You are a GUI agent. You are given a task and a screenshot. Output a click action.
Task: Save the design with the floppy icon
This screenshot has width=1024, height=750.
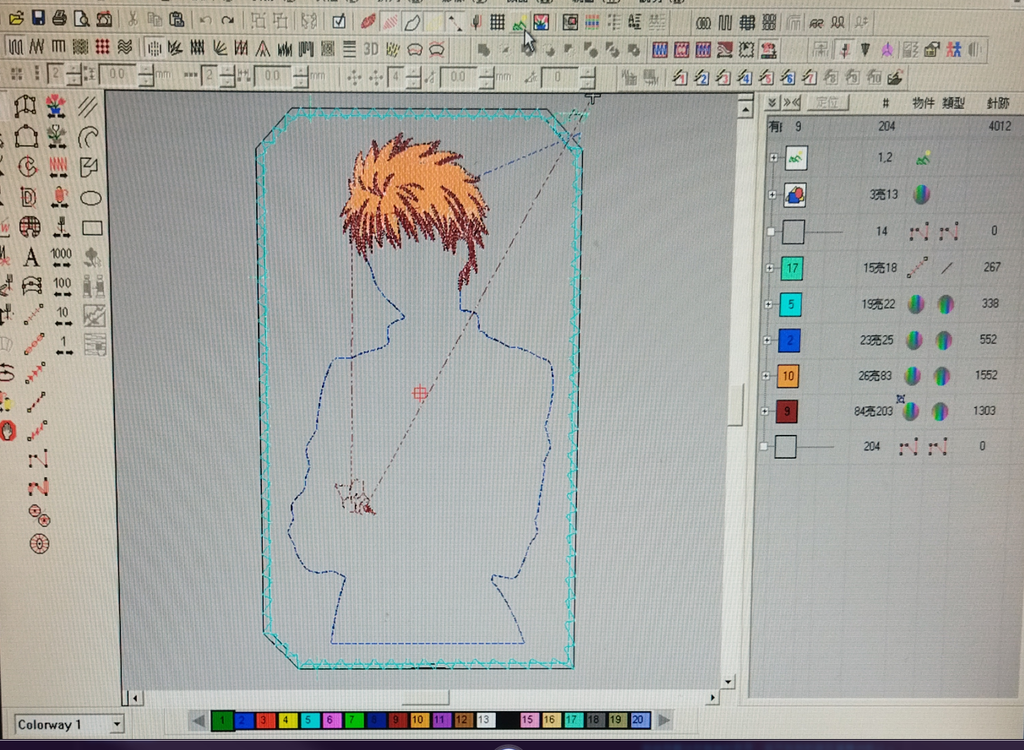[38, 18]
